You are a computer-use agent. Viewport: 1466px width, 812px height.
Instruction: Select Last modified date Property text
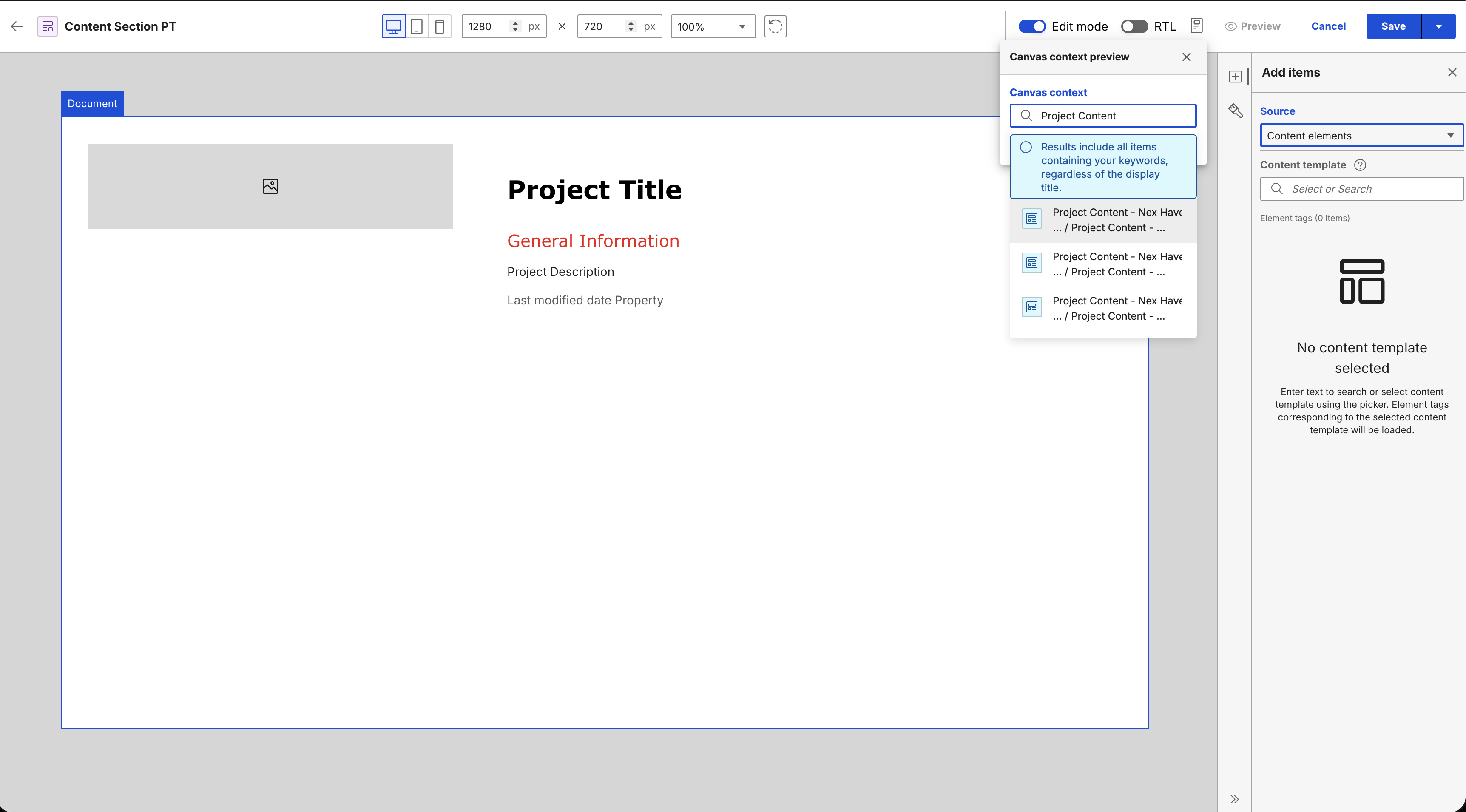[585, 301]
